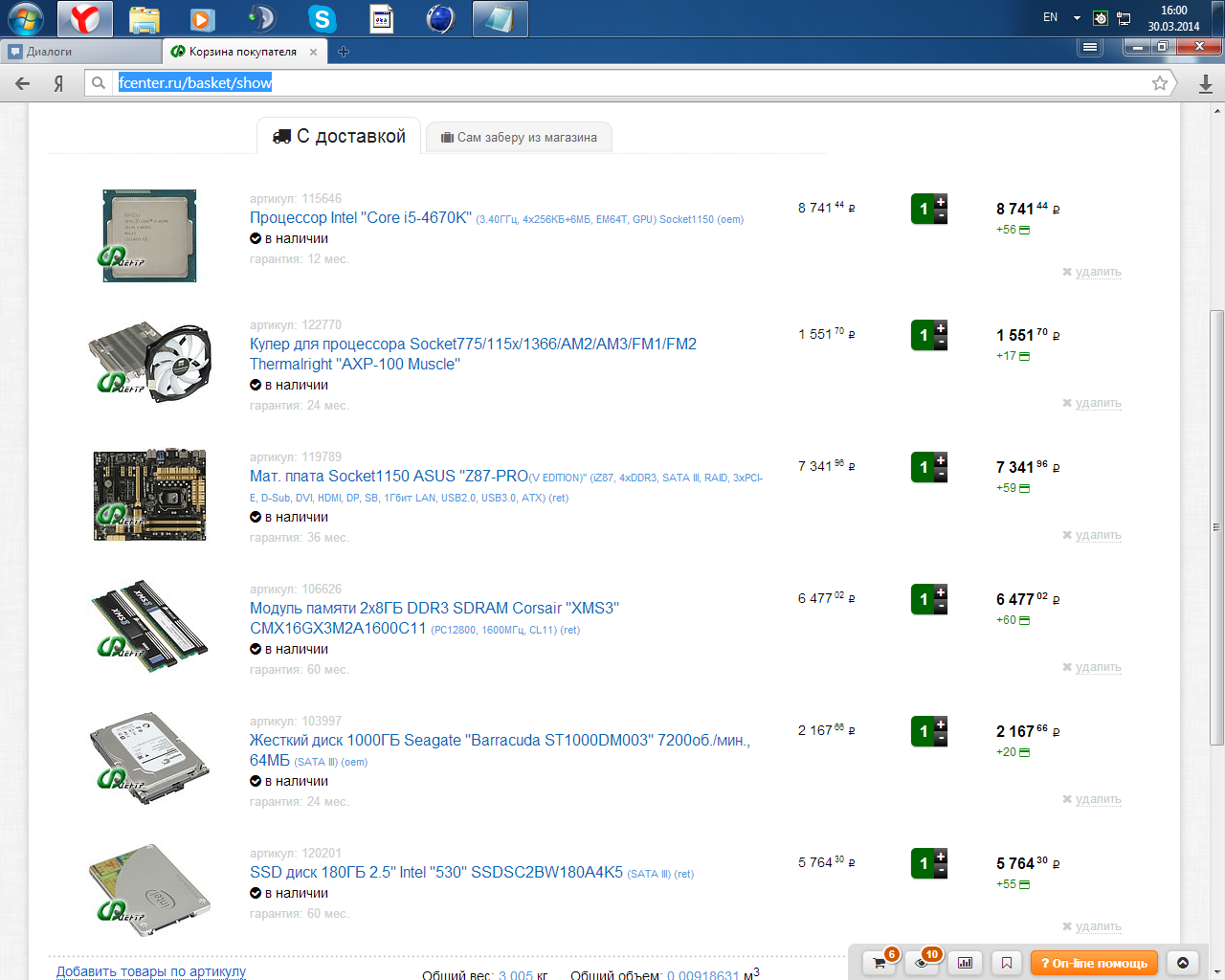The width and height of the screenshot is (1225, 980).
Task: Show hidden system tray icons arrow
Action: tap(1077, 18)
